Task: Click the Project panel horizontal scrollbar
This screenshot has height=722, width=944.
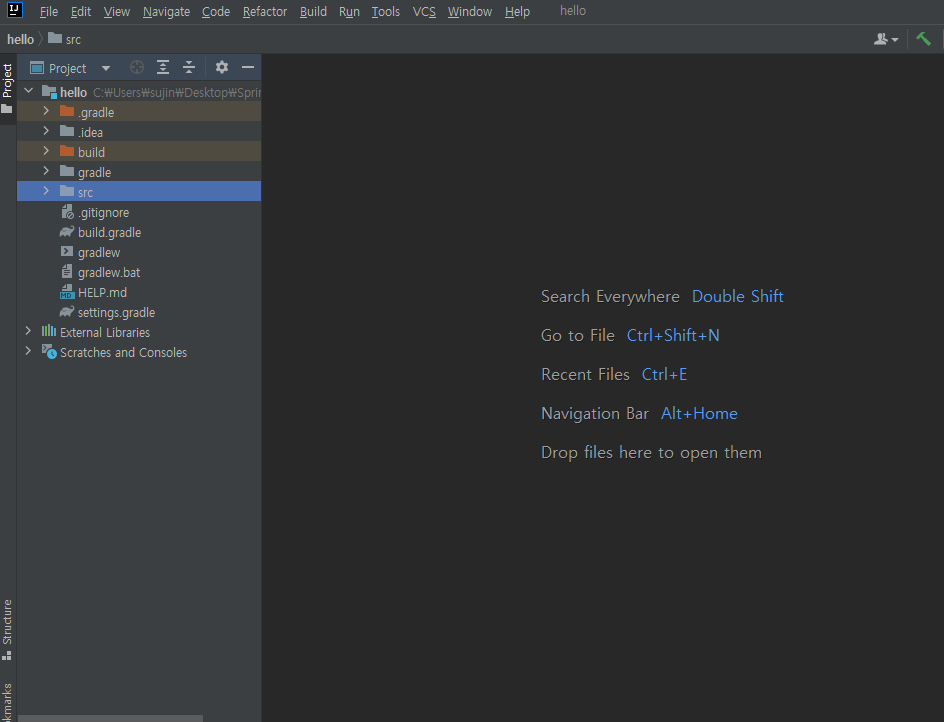Action: (110, 718)
